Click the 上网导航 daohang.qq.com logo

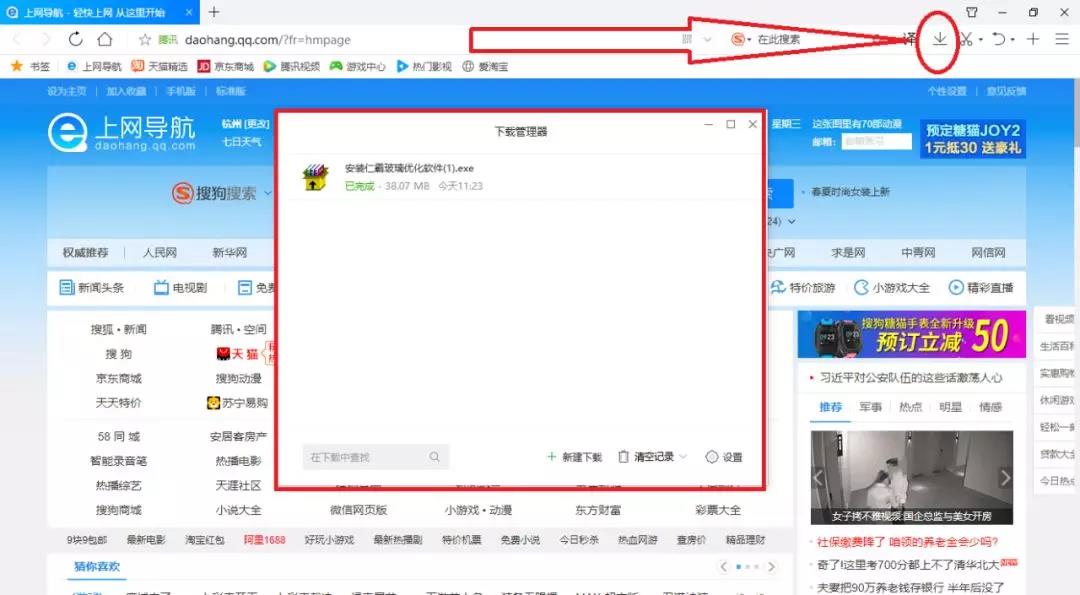(122, 132)
